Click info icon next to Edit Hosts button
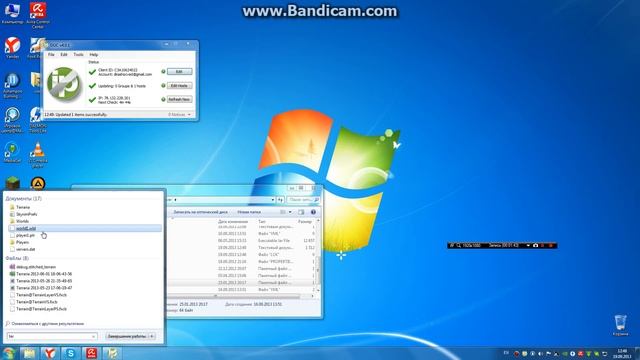The width and height of the screenshot is (640, 360). pyautogui.click(x=163, y=85)
